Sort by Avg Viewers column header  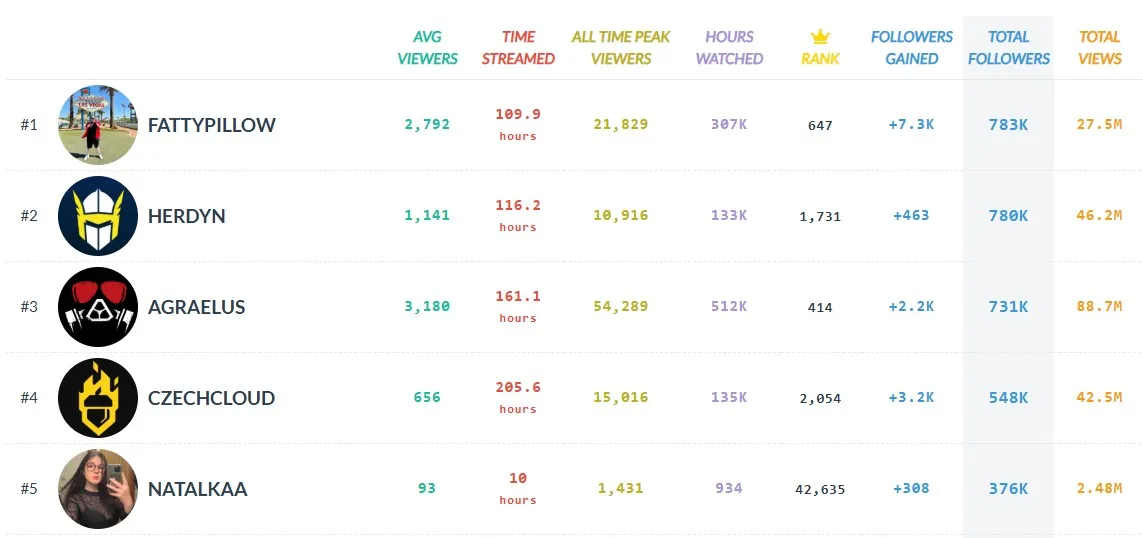(427, 48)
